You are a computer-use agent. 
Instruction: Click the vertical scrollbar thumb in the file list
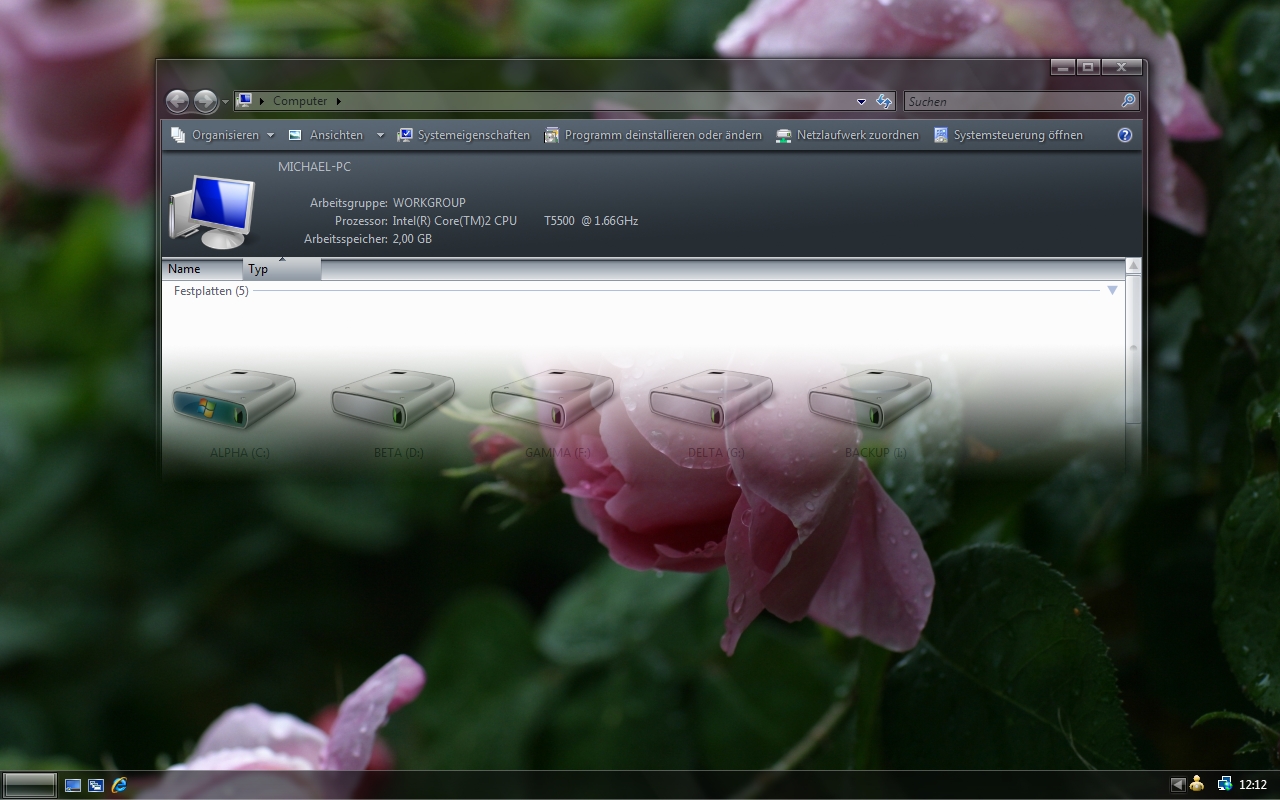(x=1133, y=348)
